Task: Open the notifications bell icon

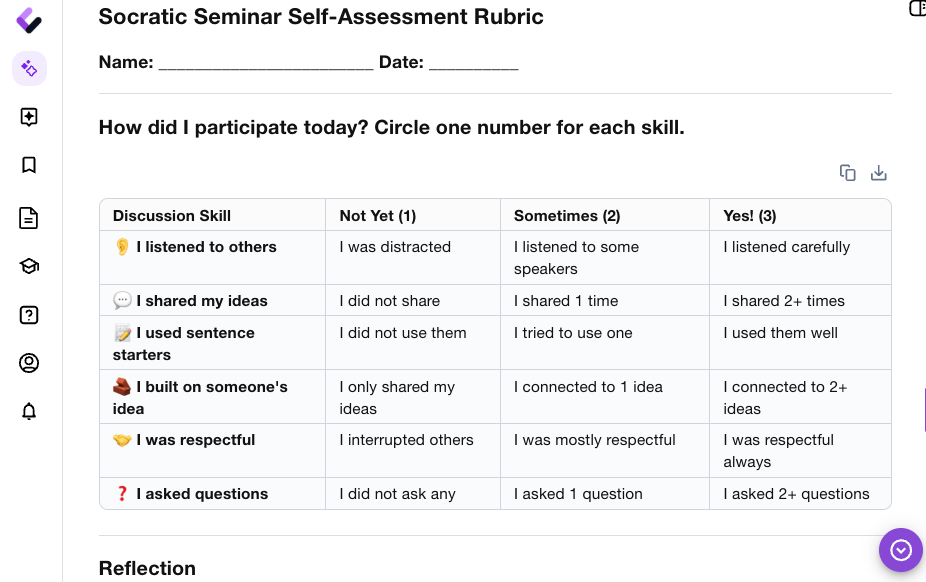Action: pos(29,411)
